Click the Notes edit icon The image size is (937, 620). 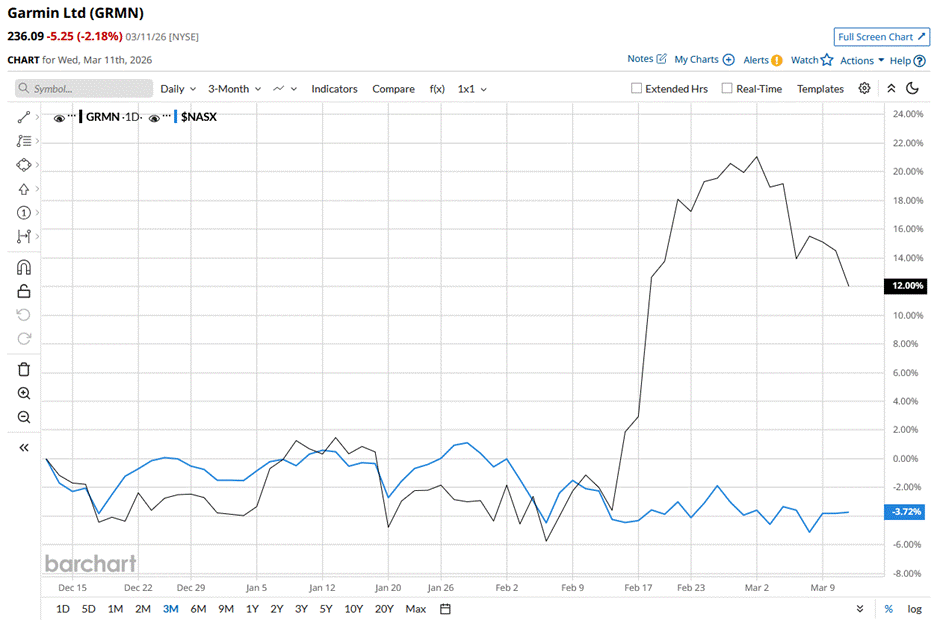pos(662,59)
